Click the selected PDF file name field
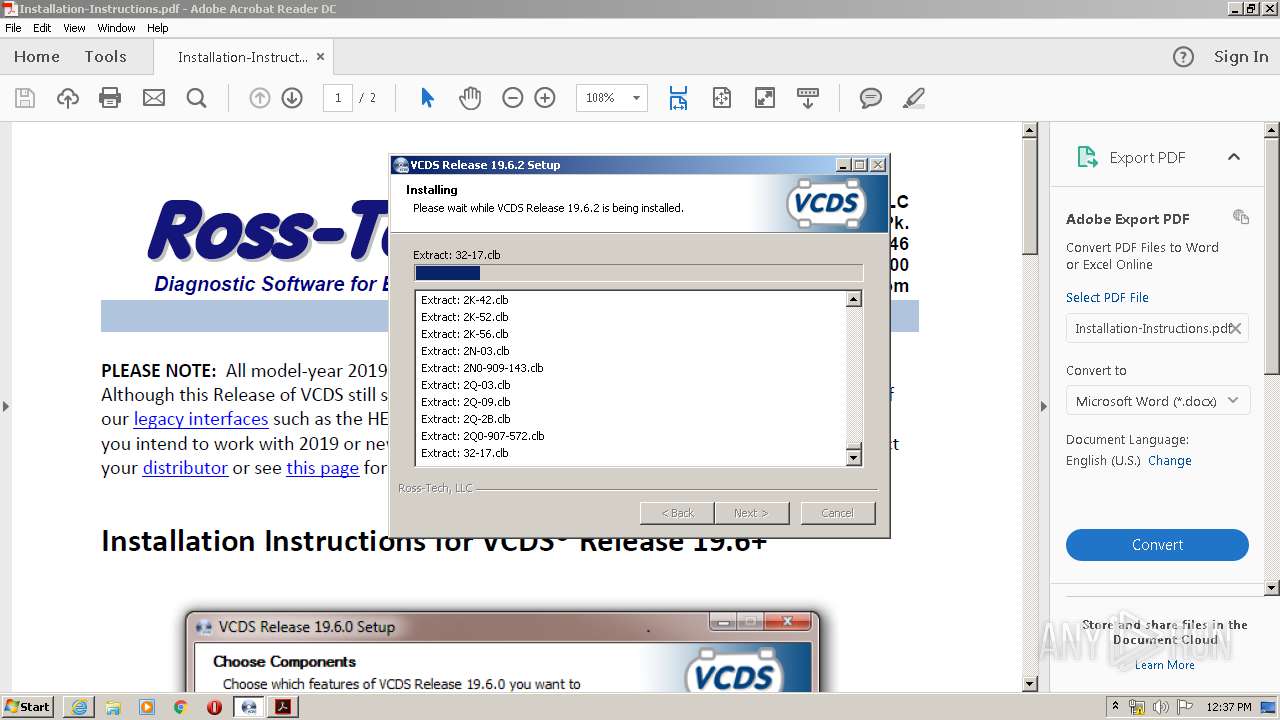Screen dimensions: 1280x720 point(1157,328)
